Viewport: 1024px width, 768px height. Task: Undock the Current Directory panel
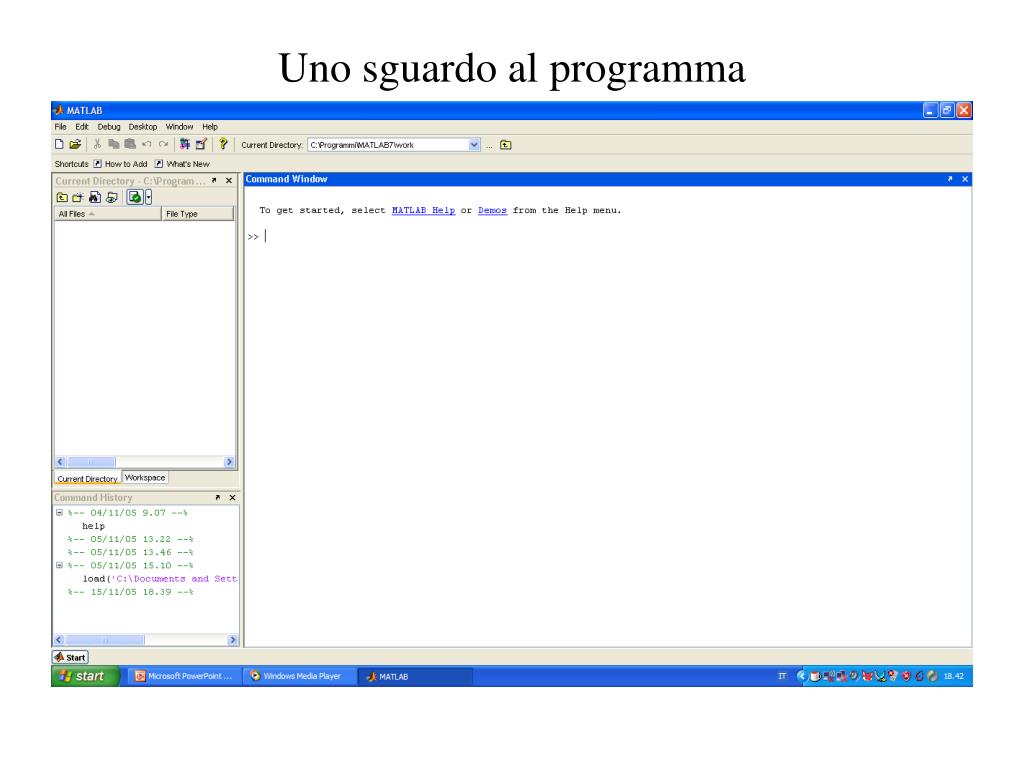214,181
